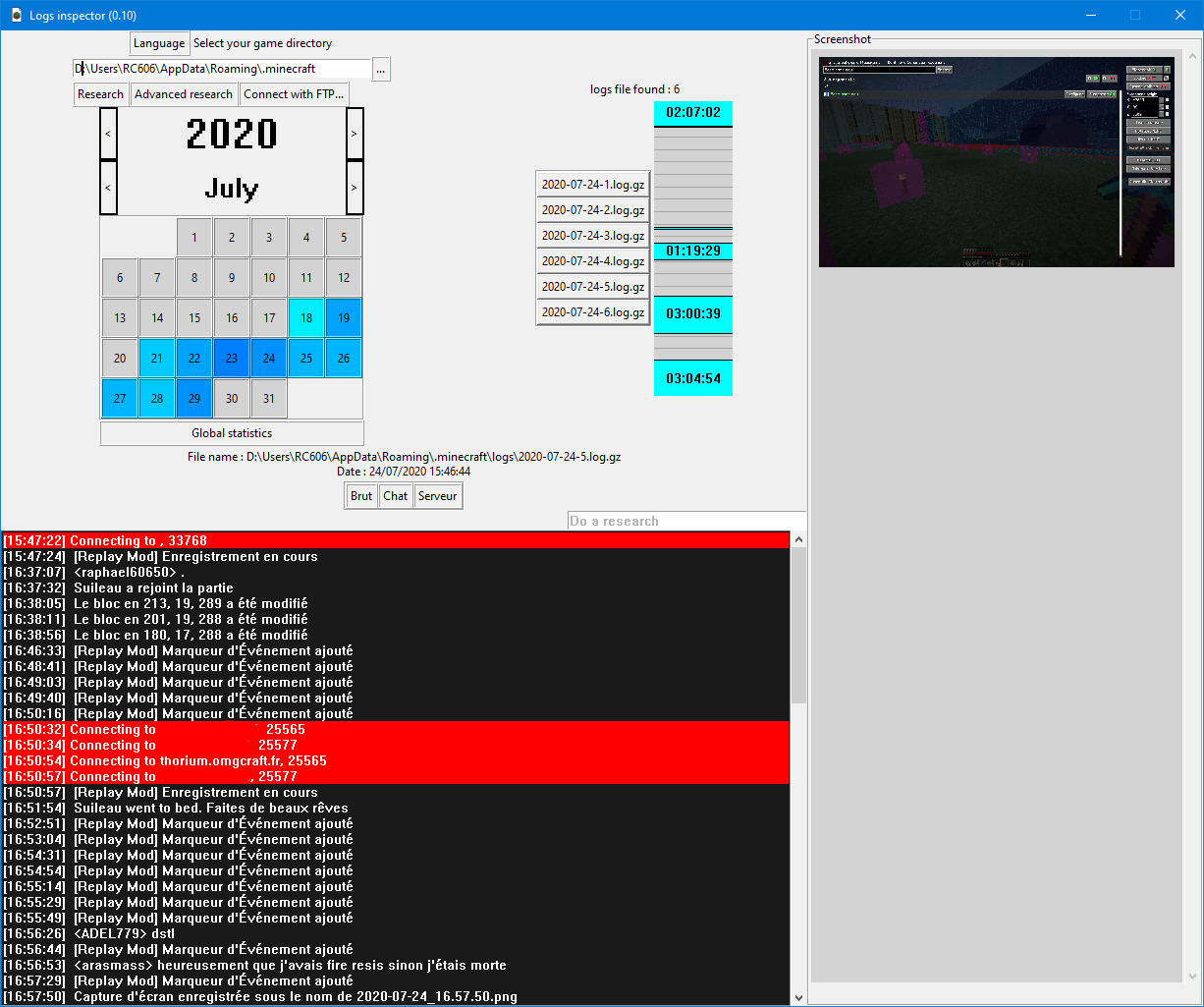The width and height of the screenshot is (1204, 1007).
Task: Go back to the previous month
Action: coord(108,188)
